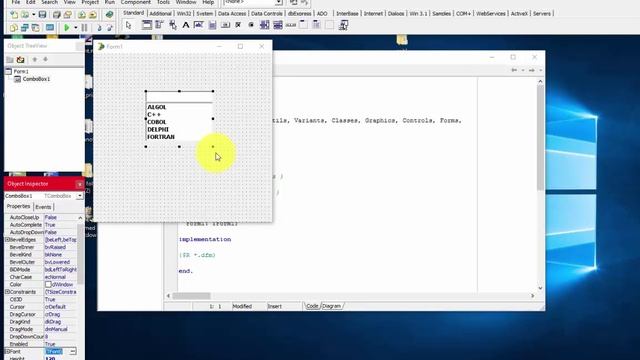Image resolution: width=640 pixels, height=360 pixels.
Task: Click the New Items toolbar icon
Action: (14, 15)
